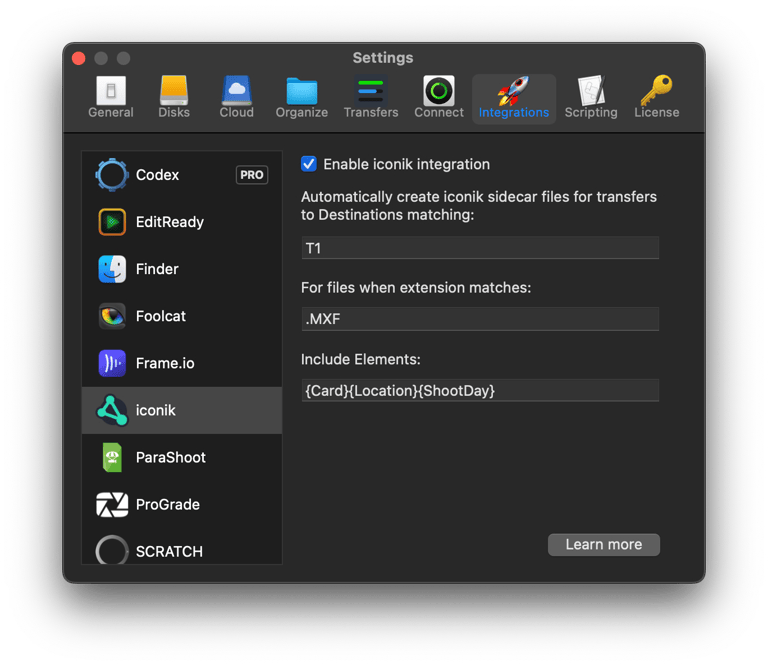This screenshot has height=666, width=768.
Task: Disable the iconik integration checkbox
Action: click(309, 164)
